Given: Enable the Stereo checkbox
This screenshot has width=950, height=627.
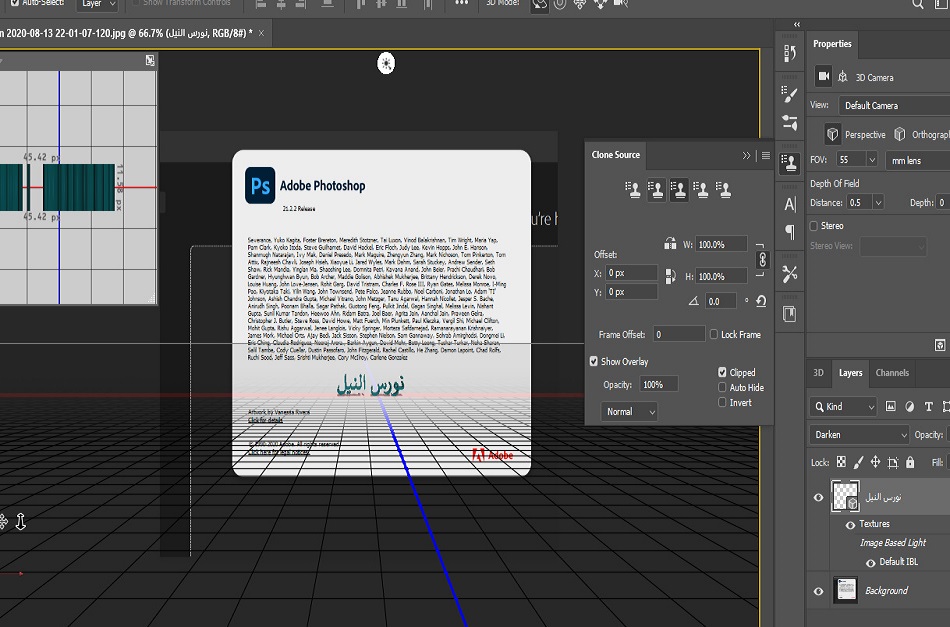Looking at the screenshot, I should [813, 226].
